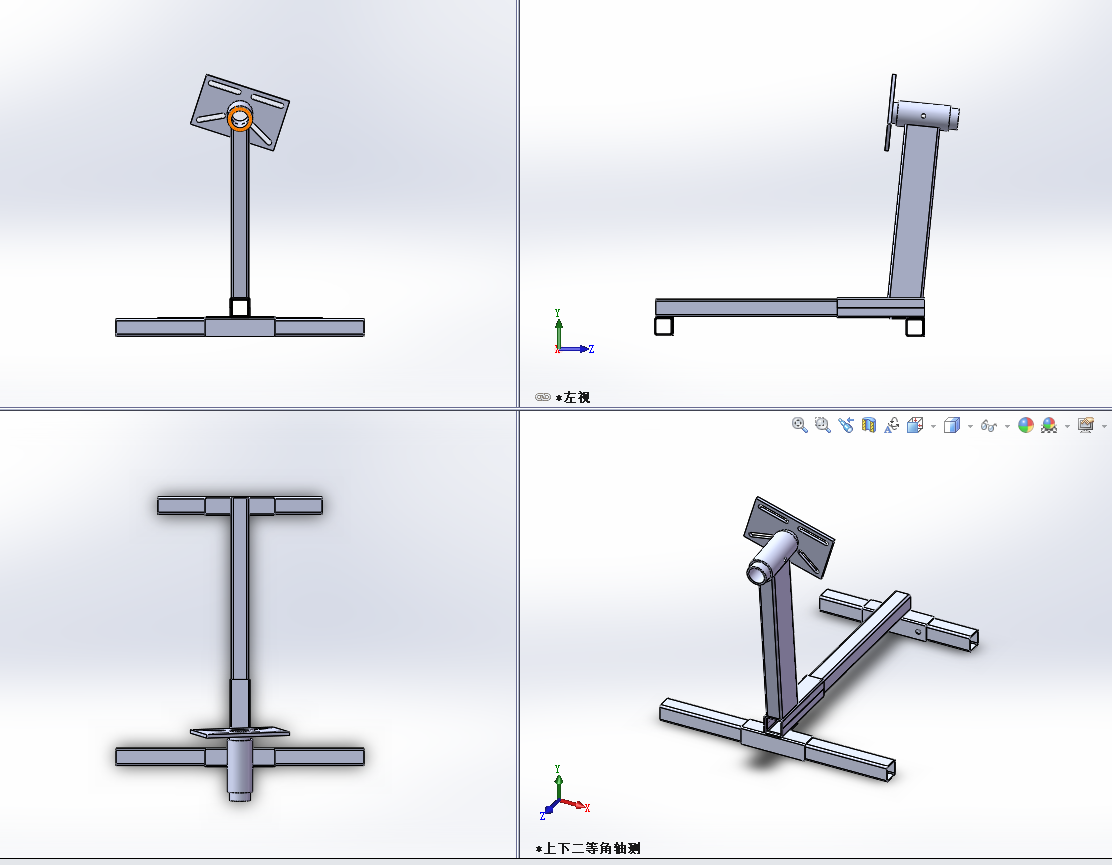Screen dimensions: 1112x865
Task: Restore the Previous View
Action: point(845,425)
